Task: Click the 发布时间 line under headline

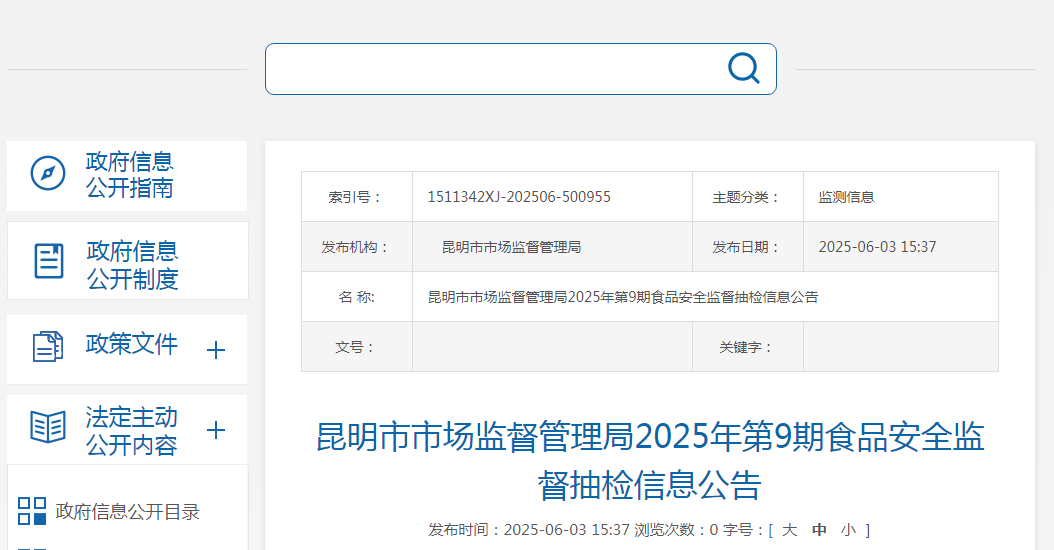Action: click(x=529, y=530)
